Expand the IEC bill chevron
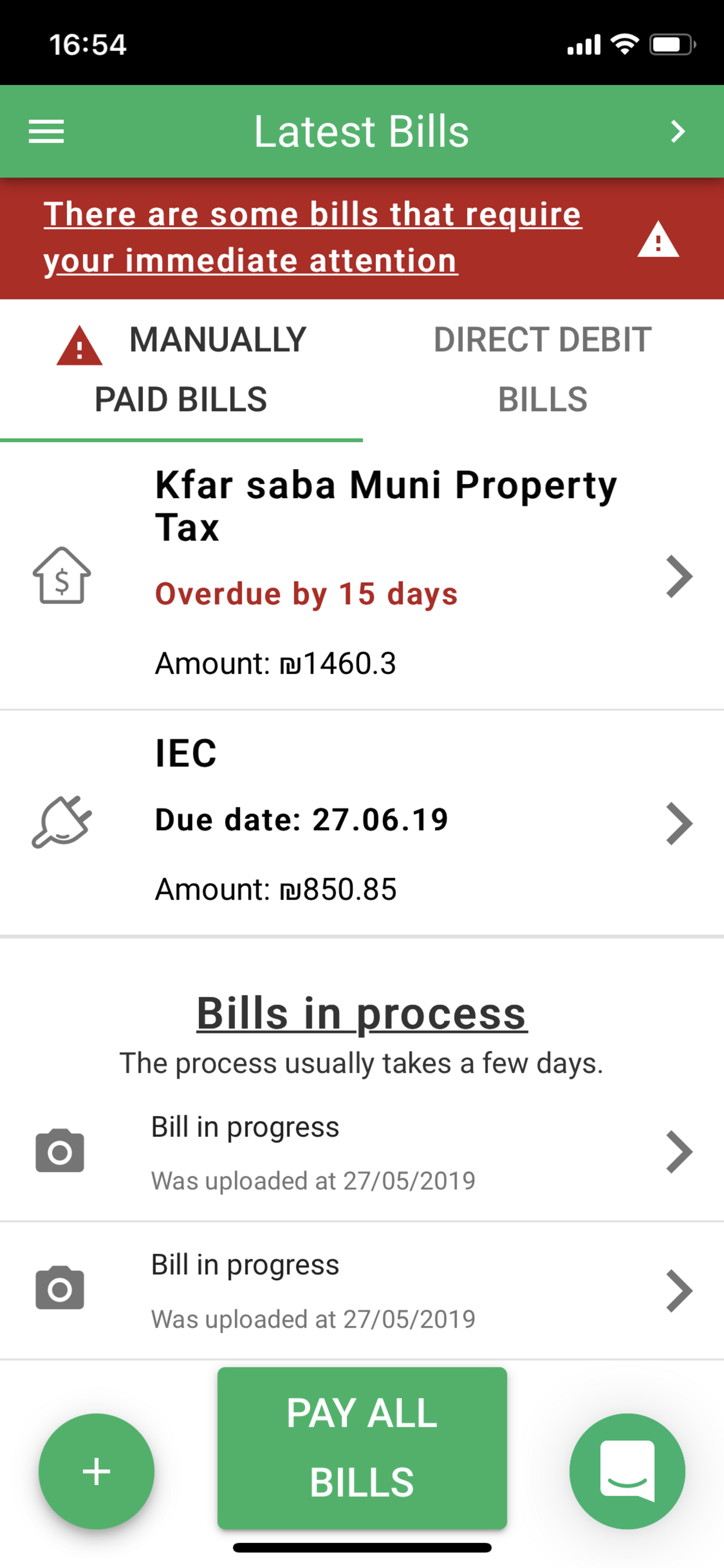The height and width of the screenshot is (1568, 724). click(679, 824)
